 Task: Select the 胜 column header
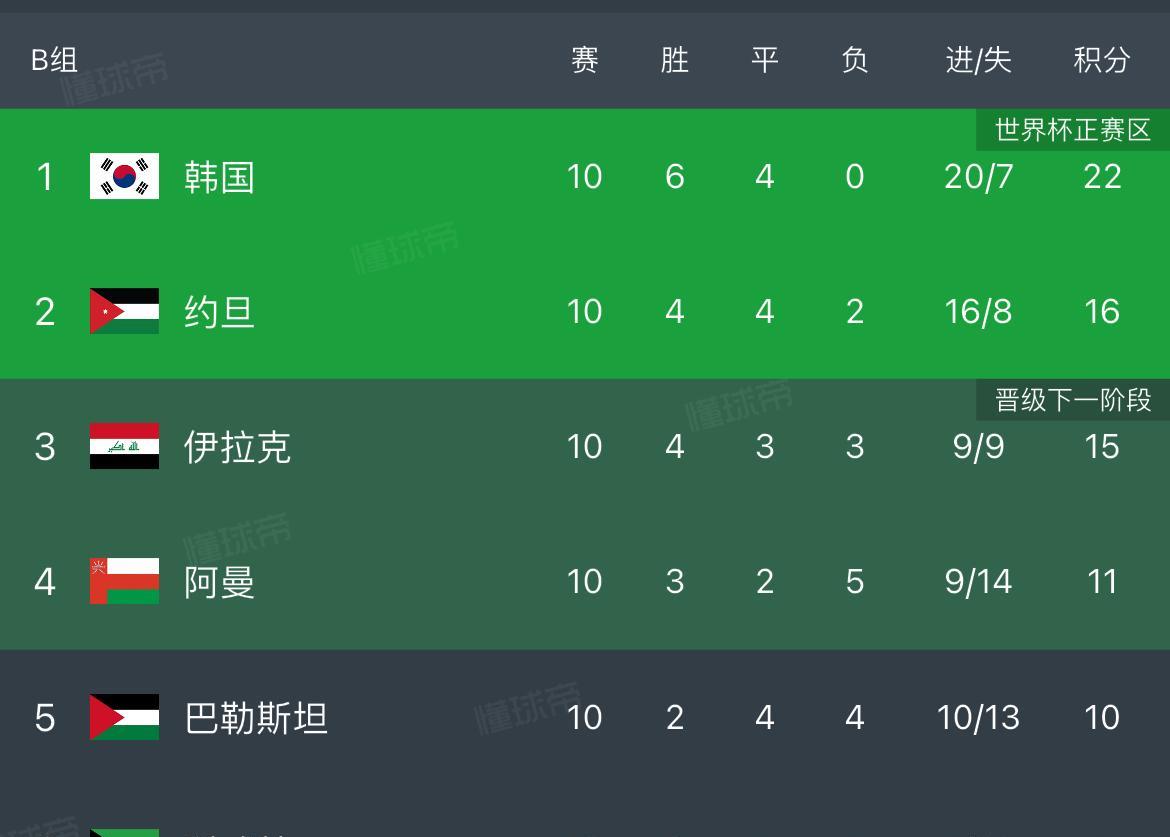(x=675, y=60)
